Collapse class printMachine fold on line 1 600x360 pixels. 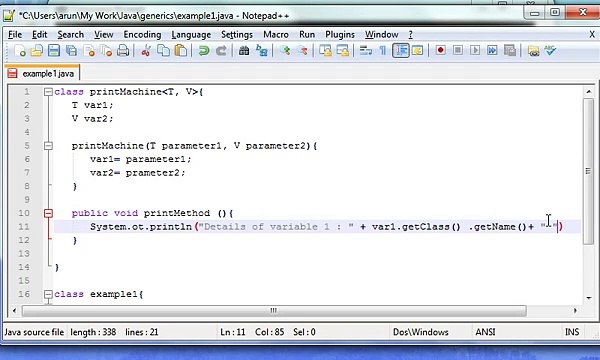(x=48, y=92)
